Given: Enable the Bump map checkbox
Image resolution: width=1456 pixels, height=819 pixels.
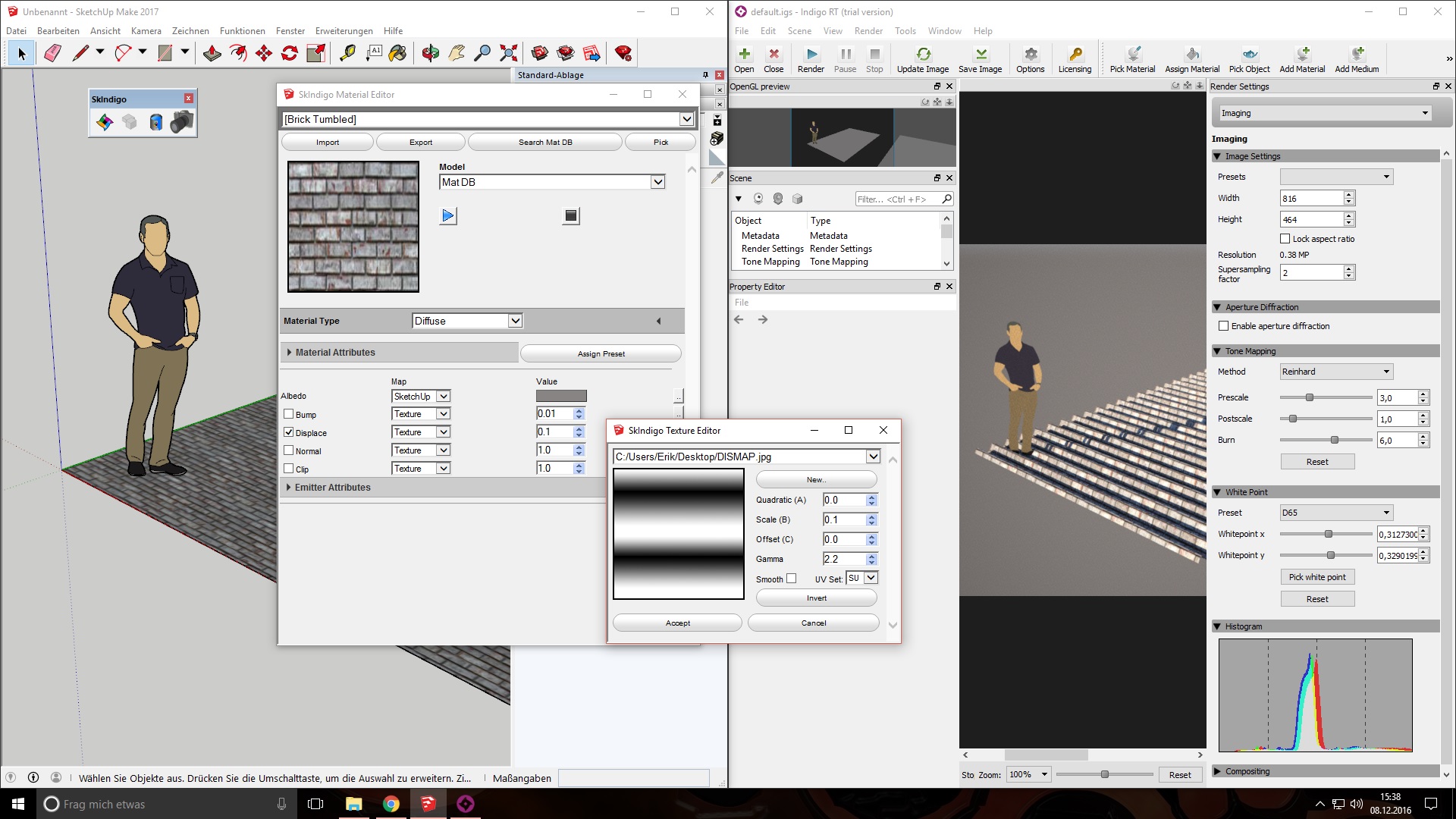Looking at the screenshot, I should click(x=289, y=414).
